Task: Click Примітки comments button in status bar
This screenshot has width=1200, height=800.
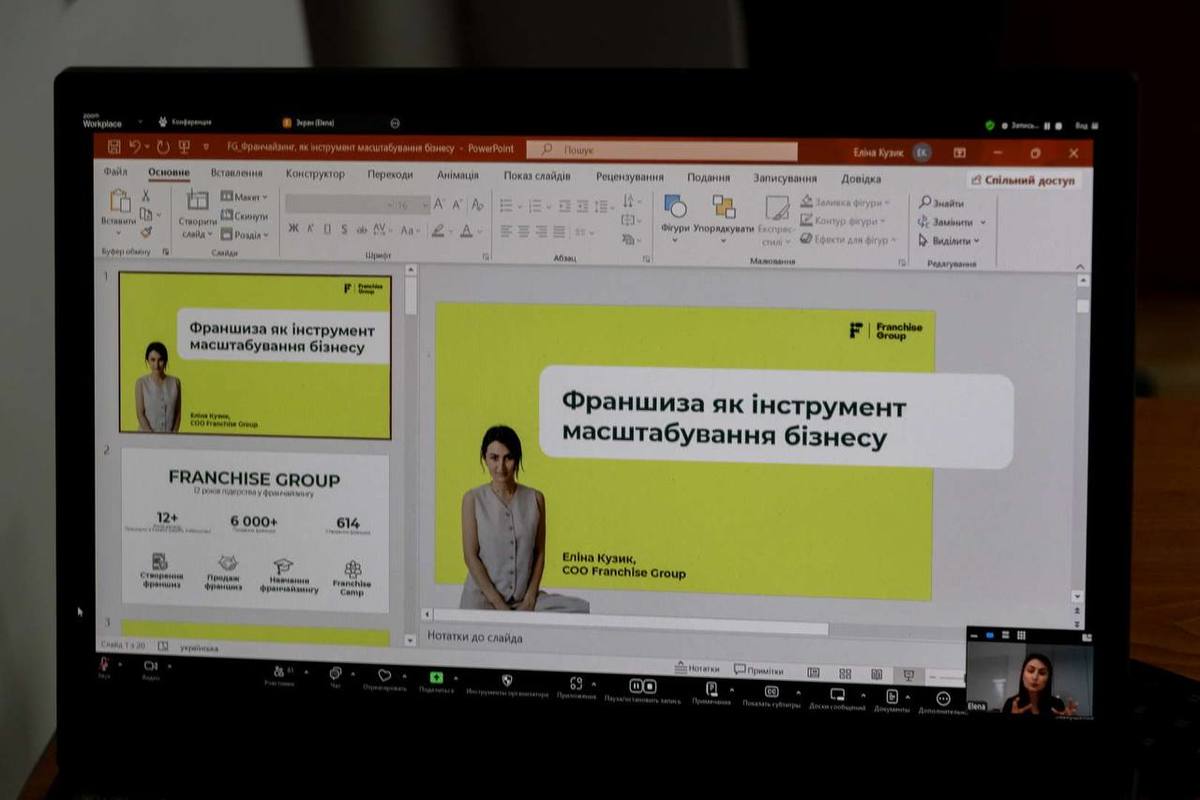Action: (x=759, y=670)
